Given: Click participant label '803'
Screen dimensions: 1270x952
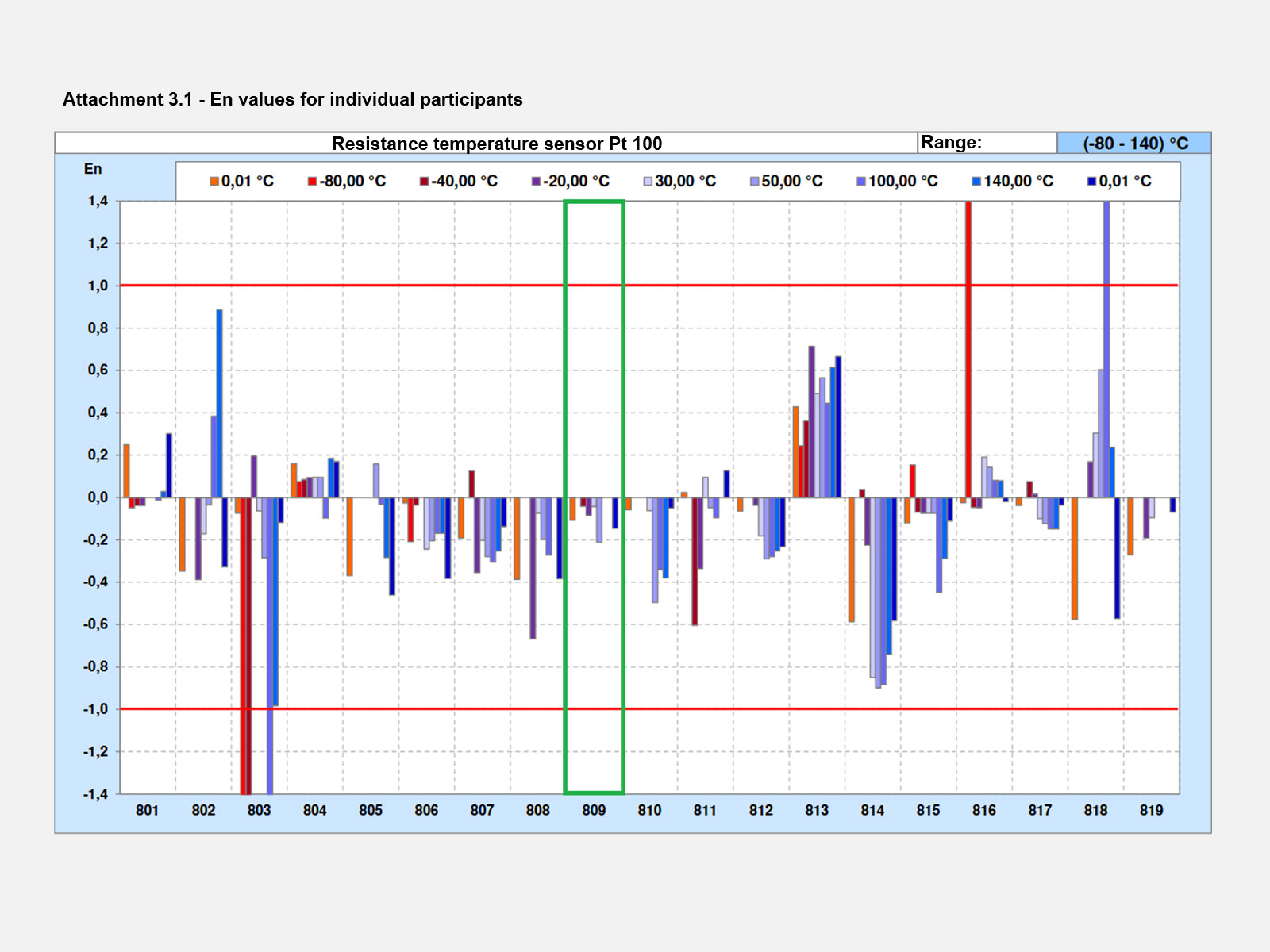Looking at the screenshot, I should (x=259, y=810).
